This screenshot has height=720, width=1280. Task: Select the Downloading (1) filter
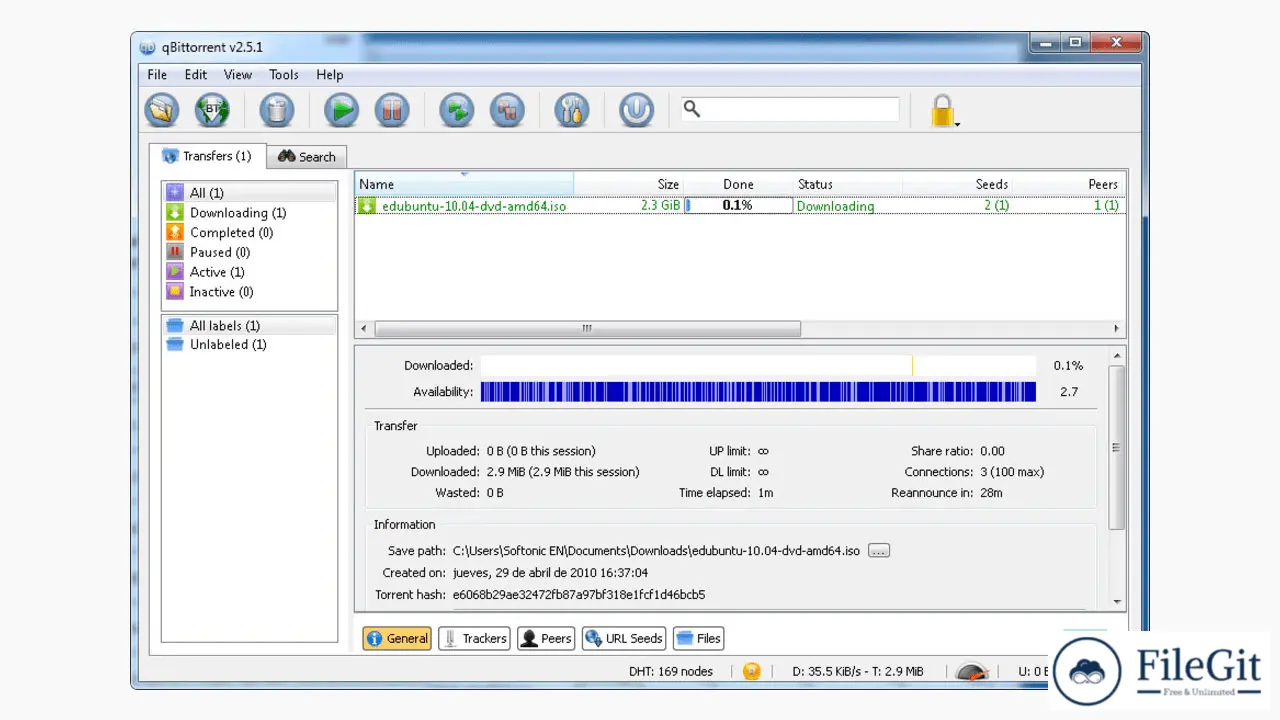[250, 213]
